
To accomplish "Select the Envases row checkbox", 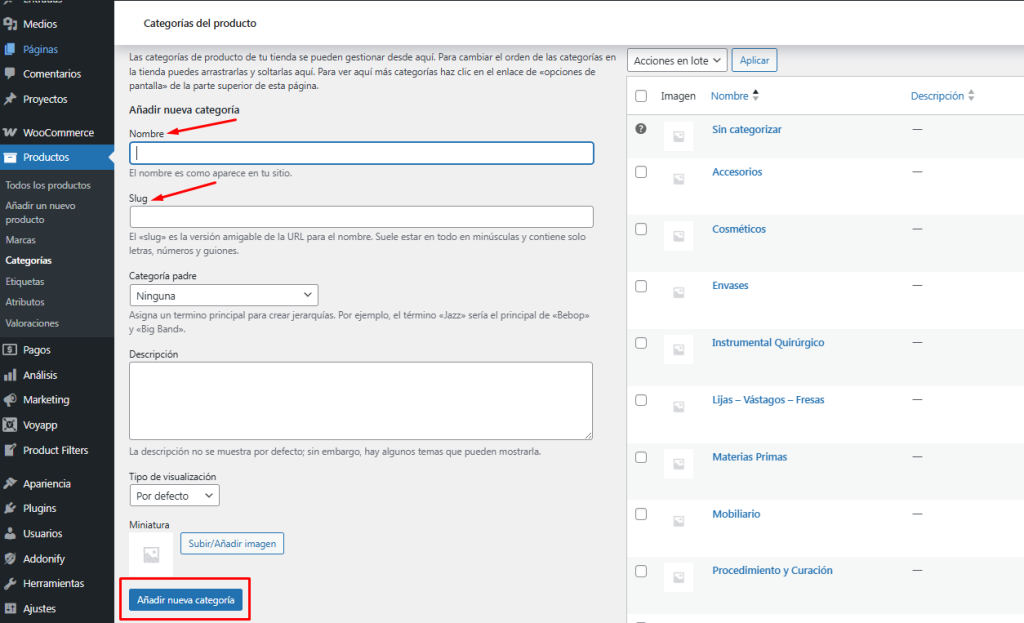I will 641,286.
